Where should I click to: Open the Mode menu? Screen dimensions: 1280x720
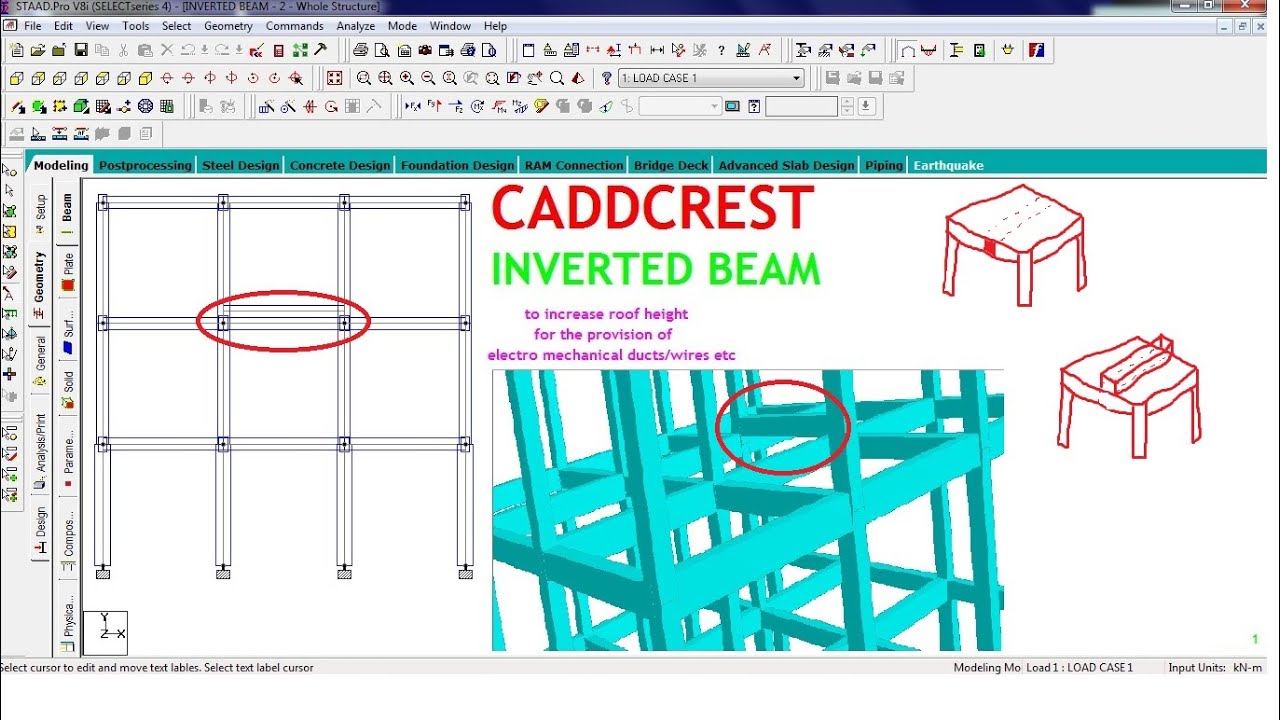[x=402, y=26]
